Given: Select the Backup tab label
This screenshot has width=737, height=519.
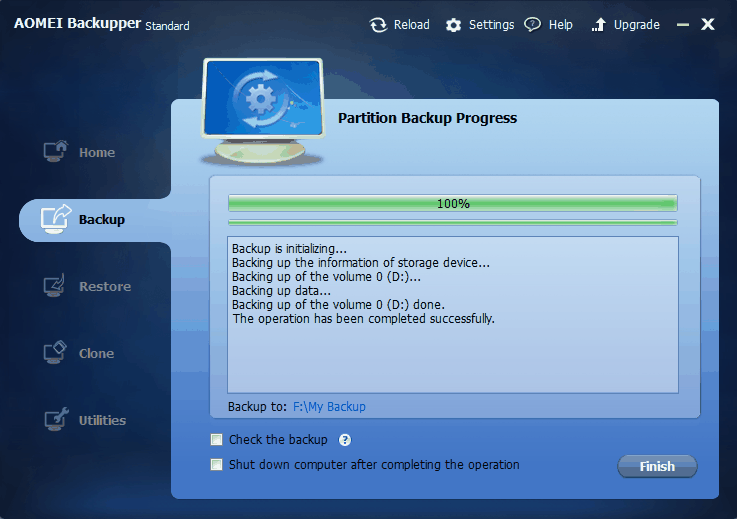Looking at the screenshot, I should point(102,220).
